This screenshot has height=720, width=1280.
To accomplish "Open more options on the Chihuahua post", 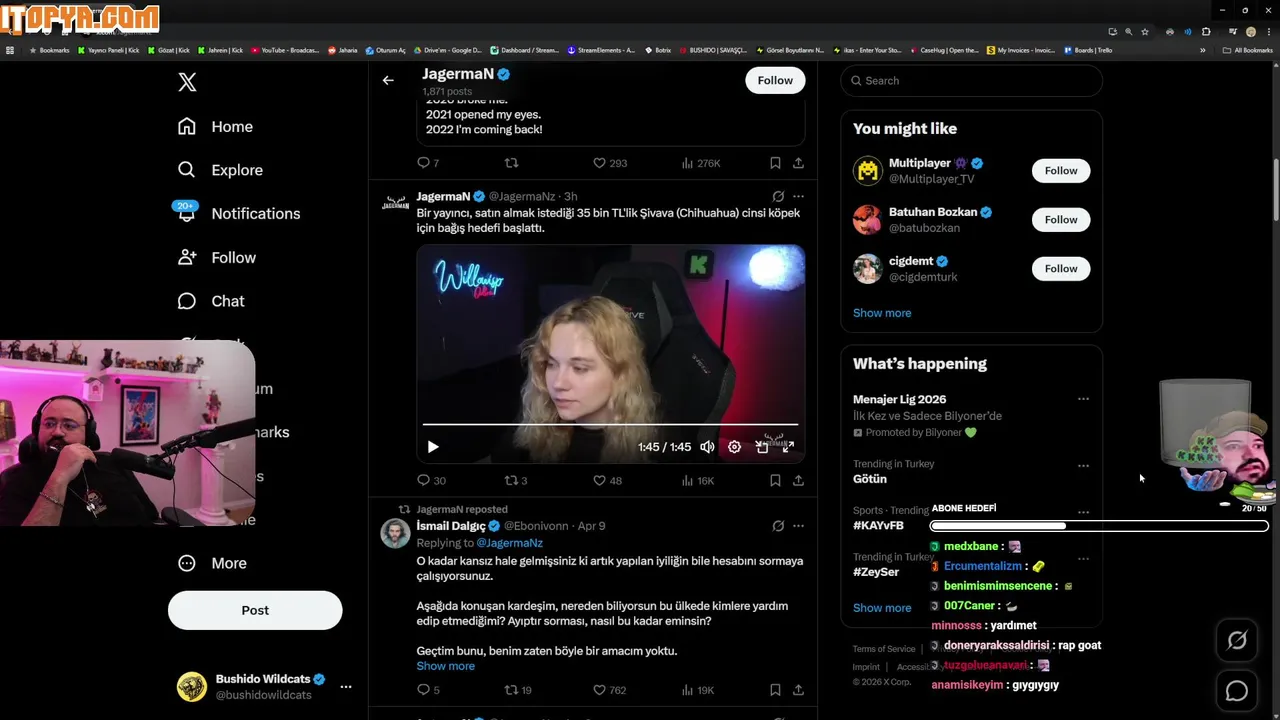I will [798, 196].
